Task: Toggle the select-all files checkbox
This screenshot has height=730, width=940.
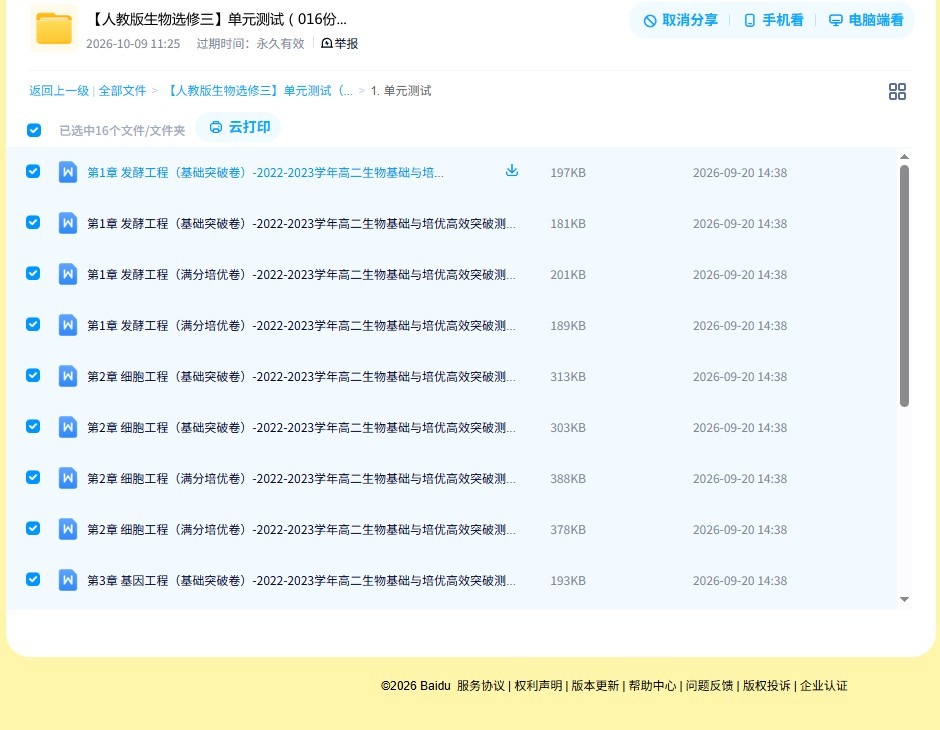Action: tap(34, 130)
